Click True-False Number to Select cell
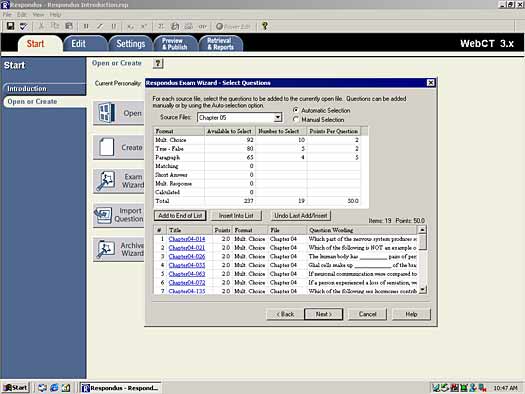 [x=281, y=149]
